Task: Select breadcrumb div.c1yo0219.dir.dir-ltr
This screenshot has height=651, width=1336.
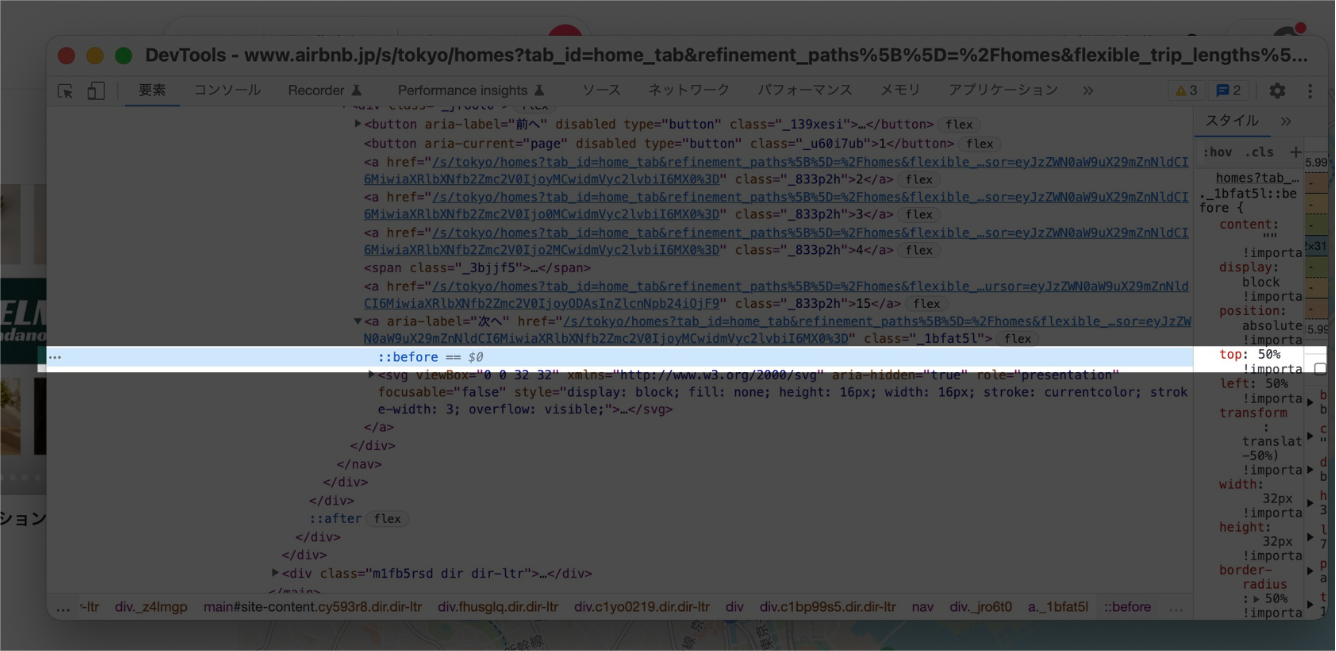Action: [642, 606]
